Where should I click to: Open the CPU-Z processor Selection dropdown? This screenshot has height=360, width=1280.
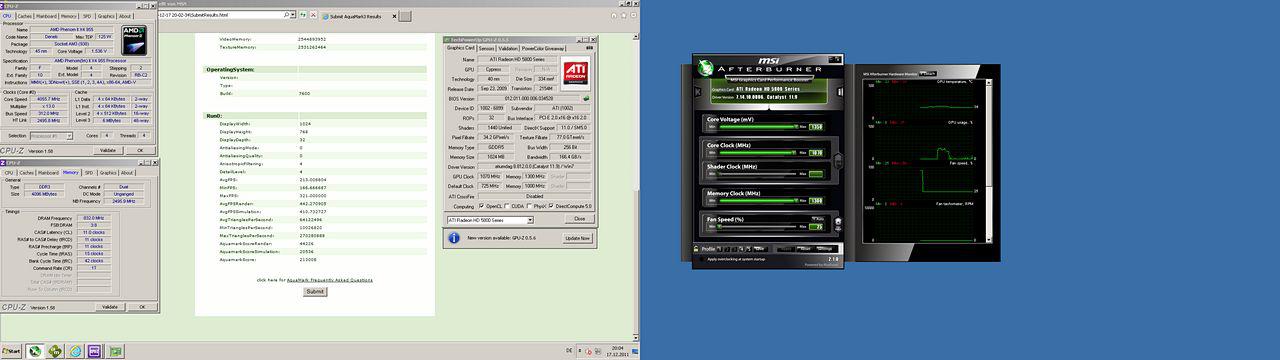tap(51, 136)
